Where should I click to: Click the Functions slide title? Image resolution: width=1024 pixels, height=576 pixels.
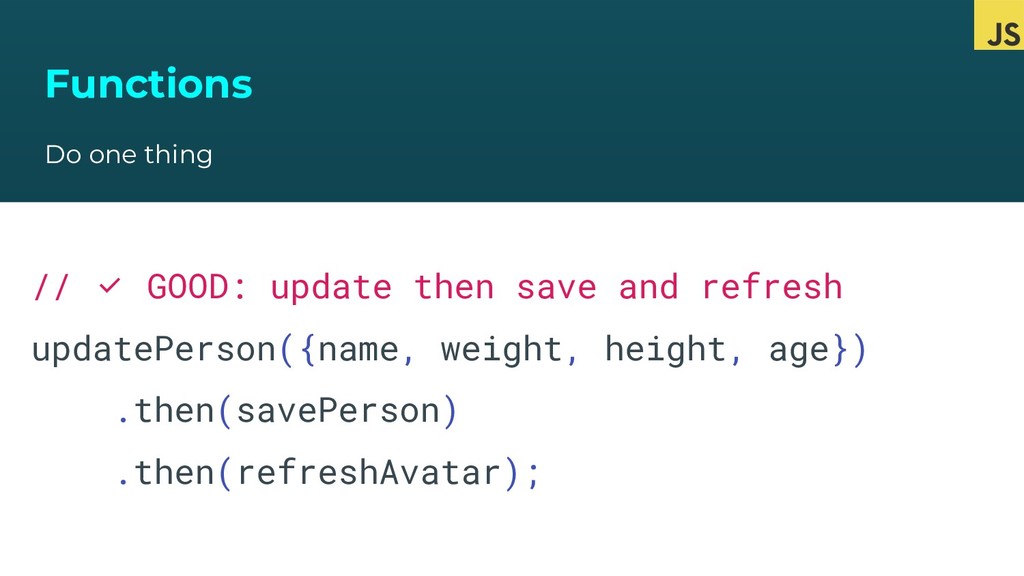149,84
